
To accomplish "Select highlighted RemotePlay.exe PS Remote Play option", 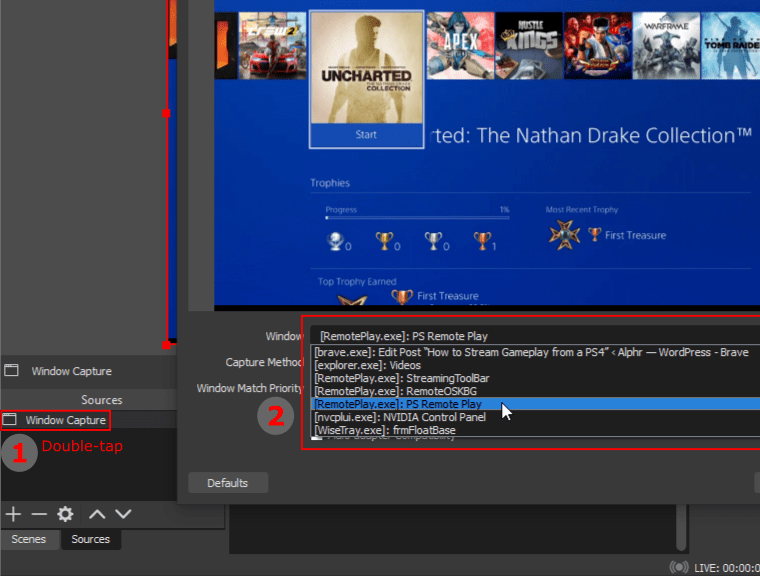I will tap(535, 404).
